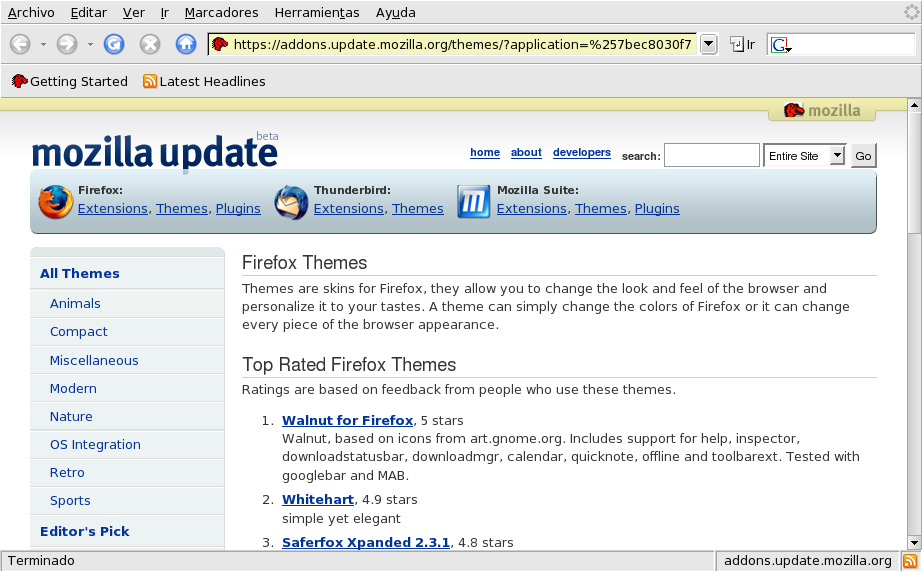Open the Forward button history dropdown arrow

pyautogui.click(x=90, y=44)
